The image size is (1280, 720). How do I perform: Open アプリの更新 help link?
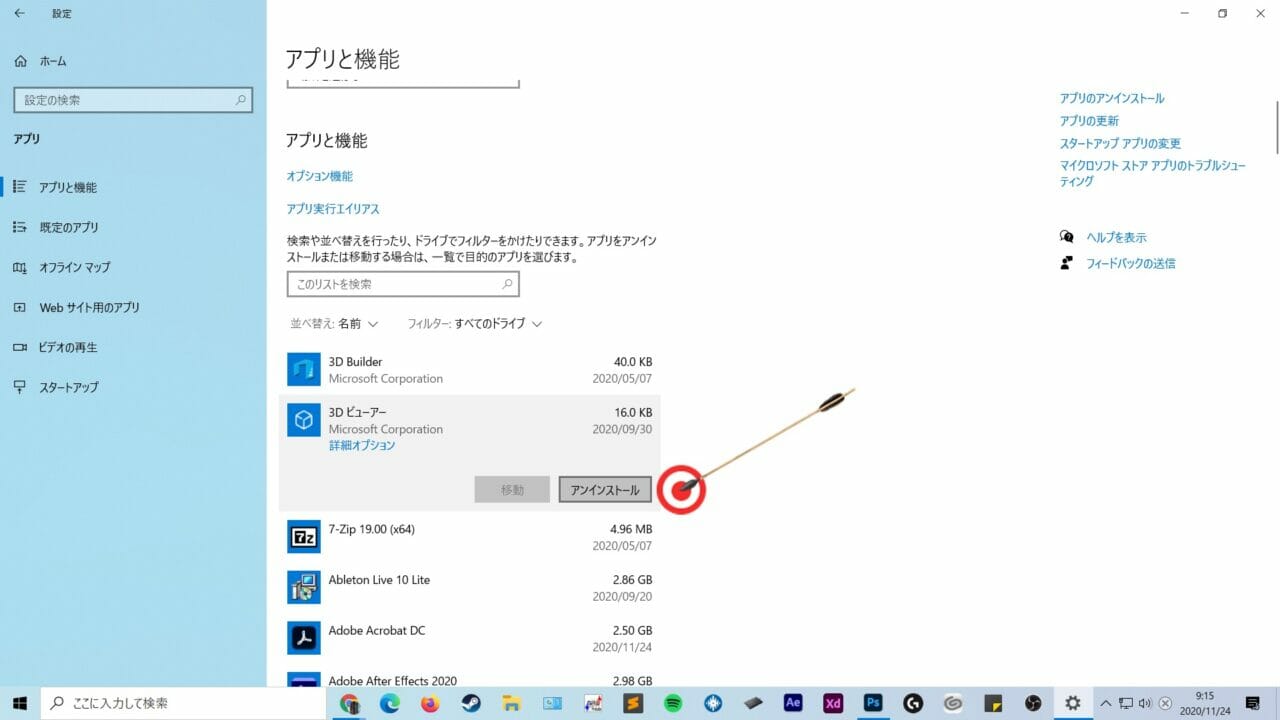(x=1089, y=120)
